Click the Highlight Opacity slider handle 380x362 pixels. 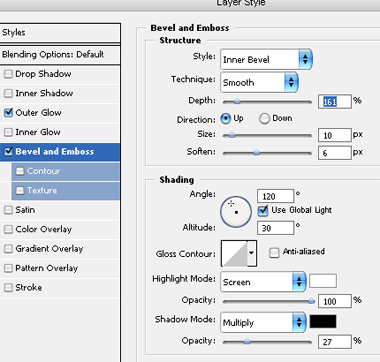pyautogui.click(x=311, y=301)
